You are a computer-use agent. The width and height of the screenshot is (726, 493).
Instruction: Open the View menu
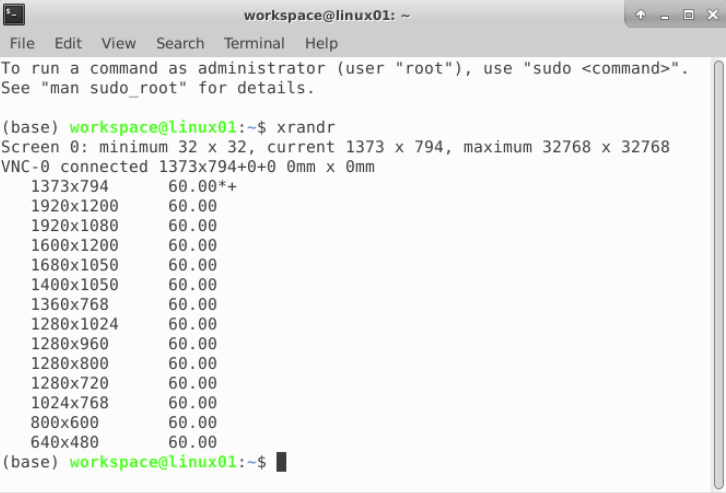click(x=118, y=44)
